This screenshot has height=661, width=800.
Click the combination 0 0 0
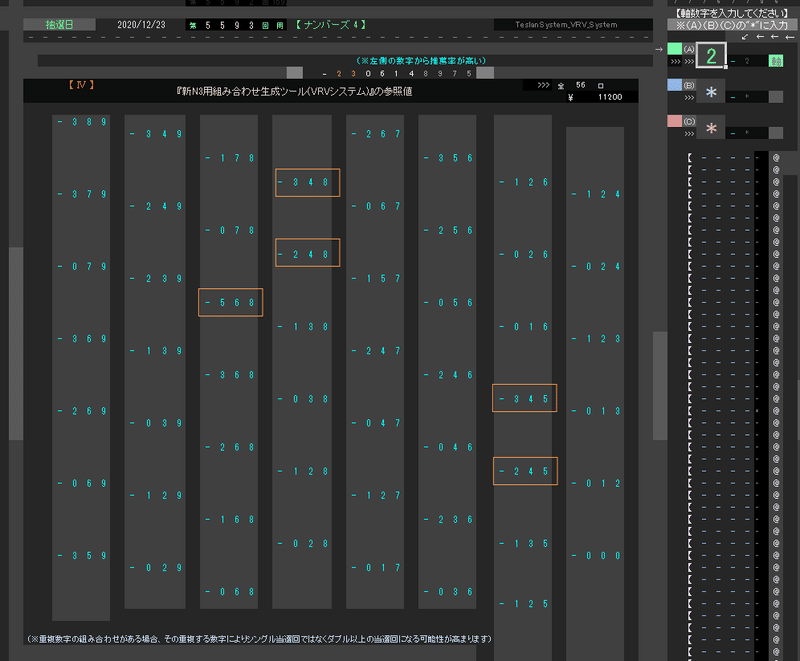tap(596, 555)
